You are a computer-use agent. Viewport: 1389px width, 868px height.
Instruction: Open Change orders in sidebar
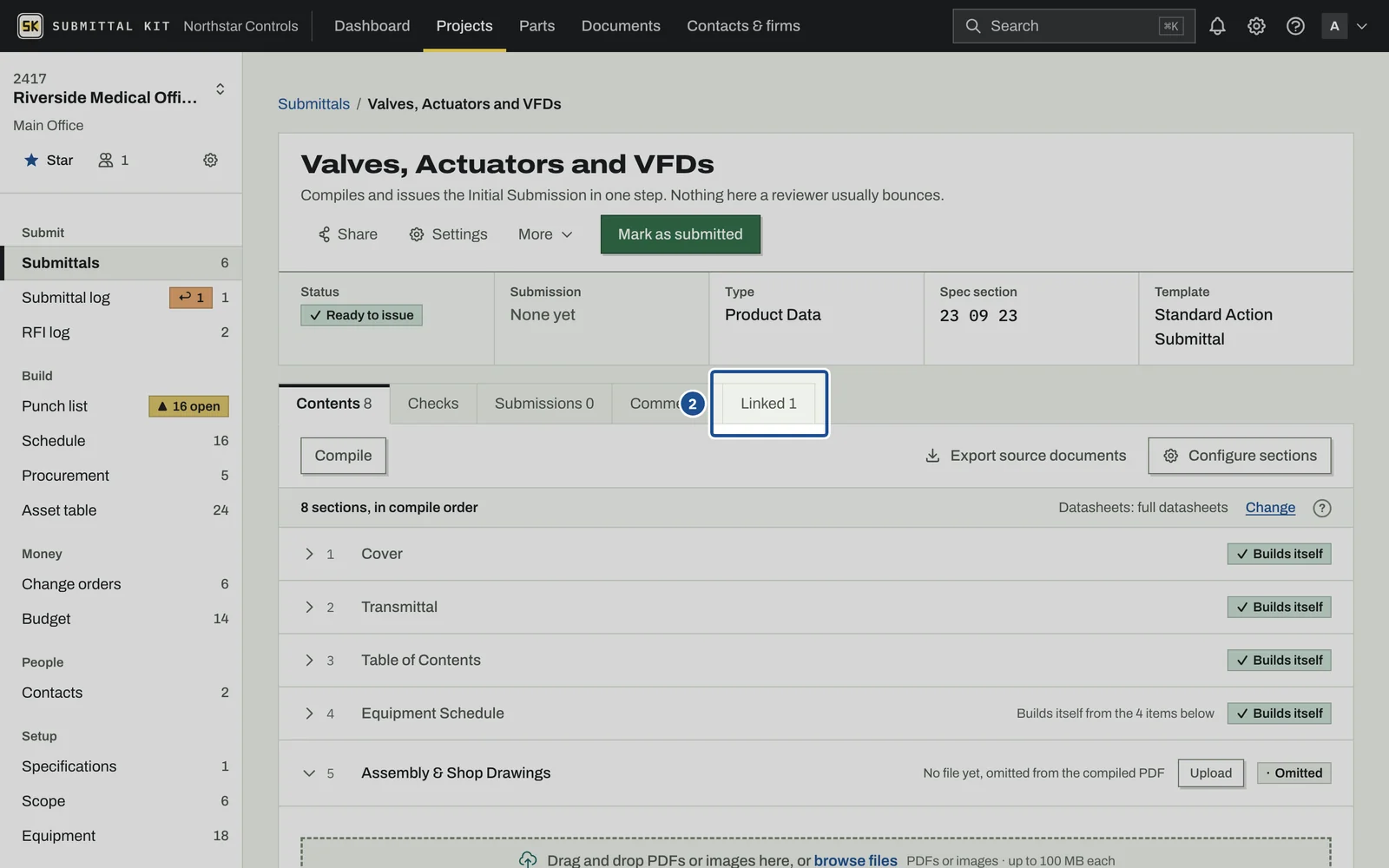(x=121, y=584)
